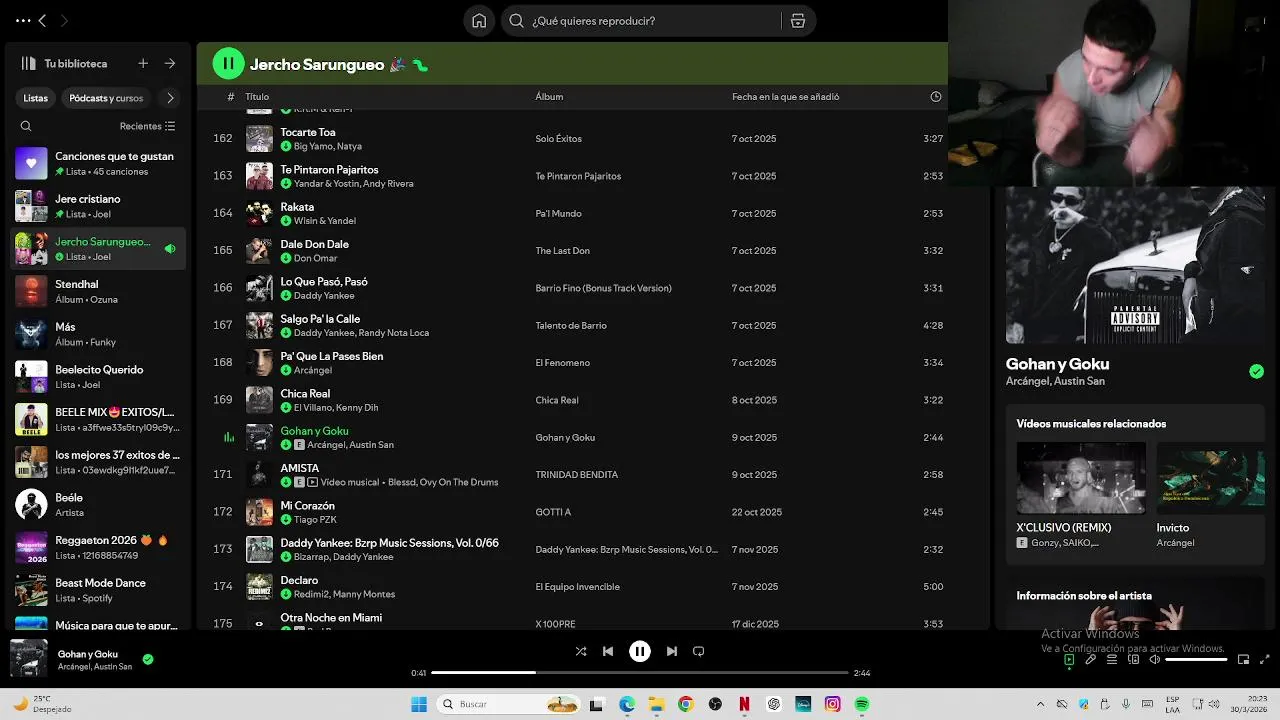
Task: Open the 'Beelecito Querido' playlist
Action: pyautogui.click(x=98, y=377)
